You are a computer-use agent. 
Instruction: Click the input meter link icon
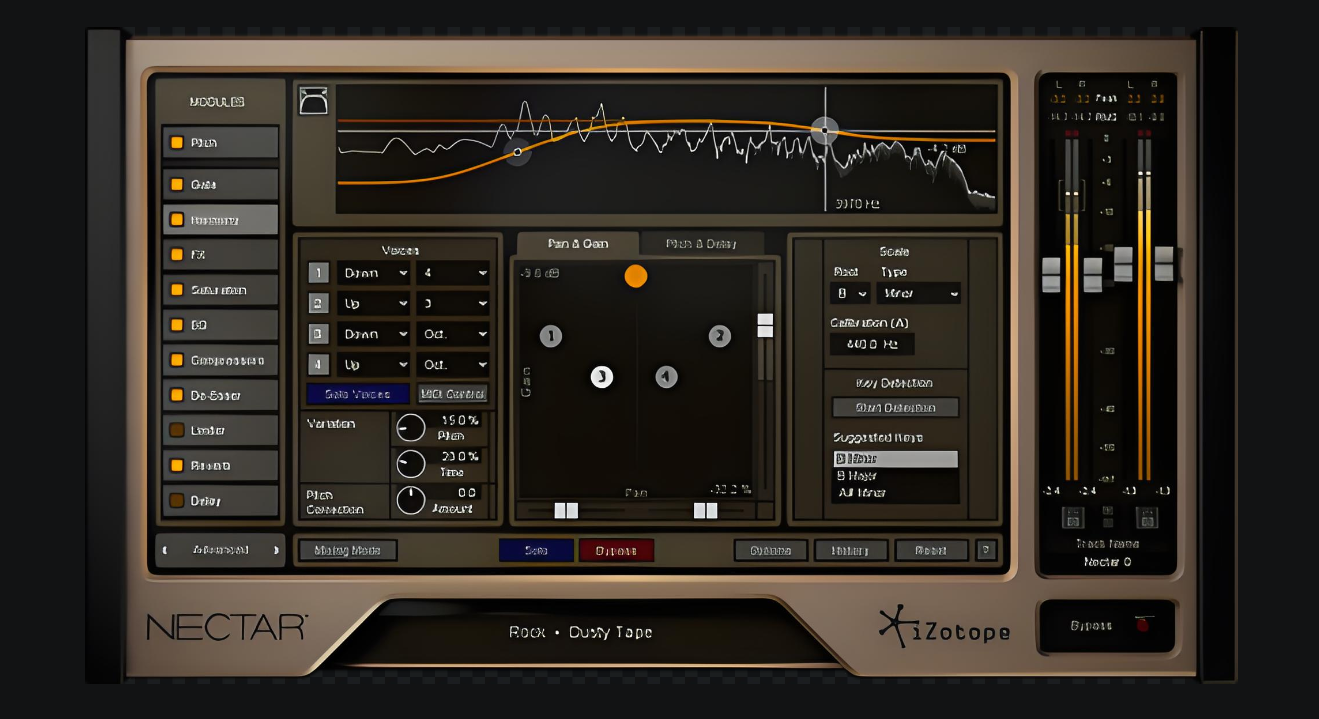tap(1072, 517)
